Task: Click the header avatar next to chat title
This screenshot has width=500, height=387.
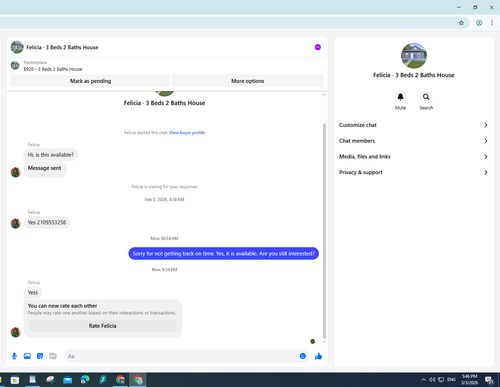Action: pos(17,47)
